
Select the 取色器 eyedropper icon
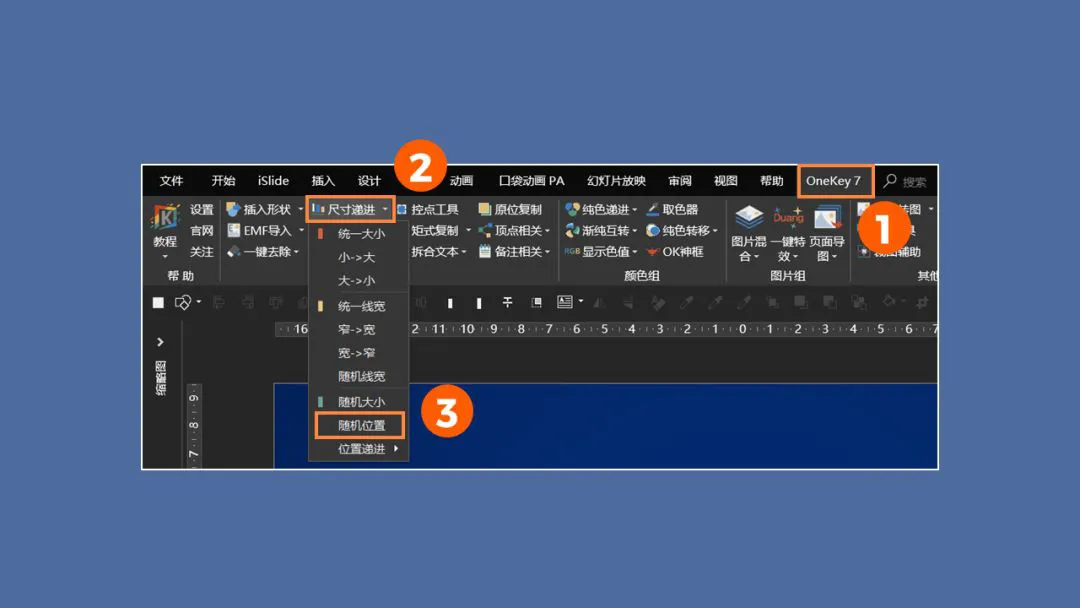[x=652, y=209]
